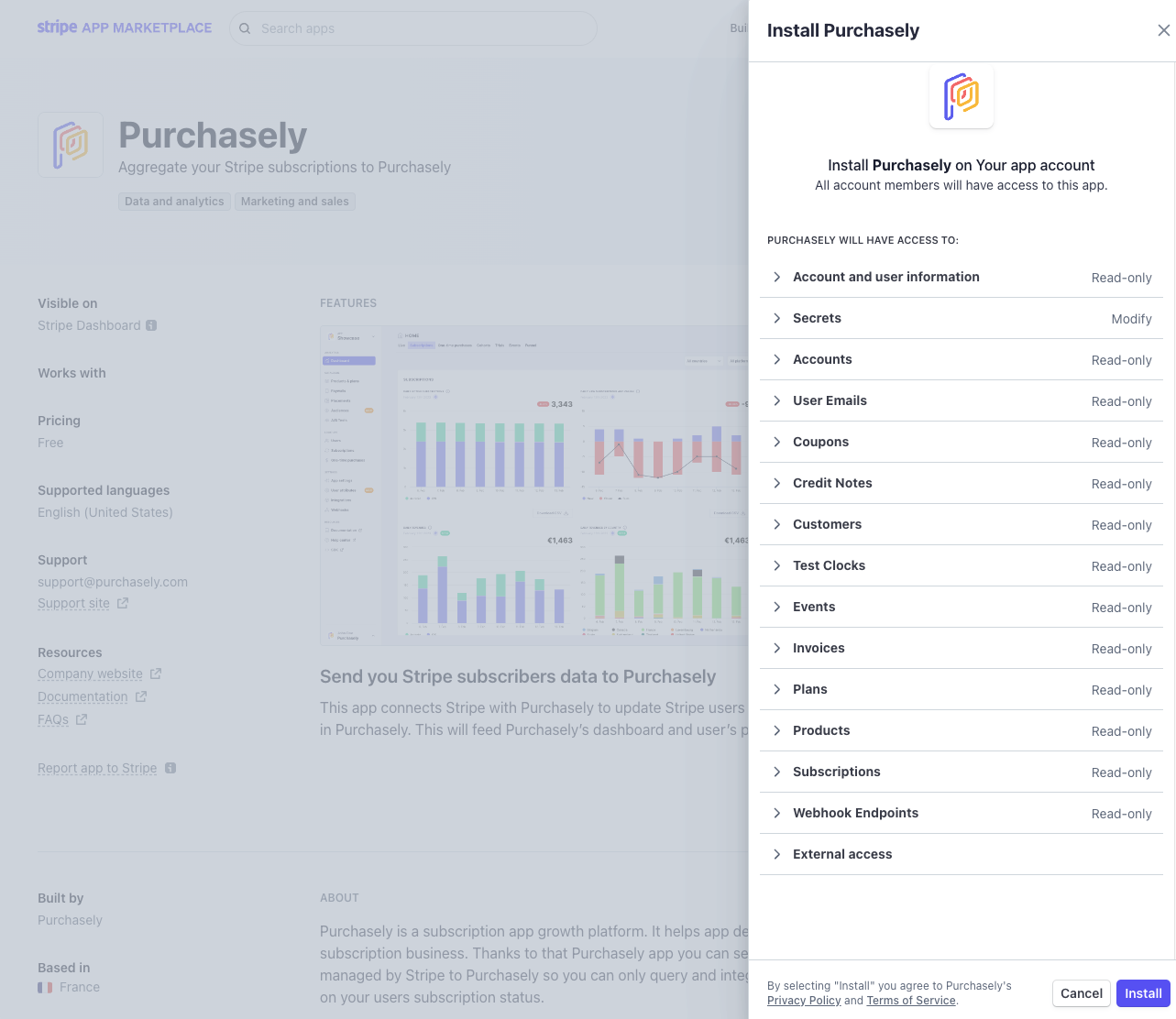Click the search magnifier icon
The height and width of the screenshot is (1019, 1176).
point(245,28)
